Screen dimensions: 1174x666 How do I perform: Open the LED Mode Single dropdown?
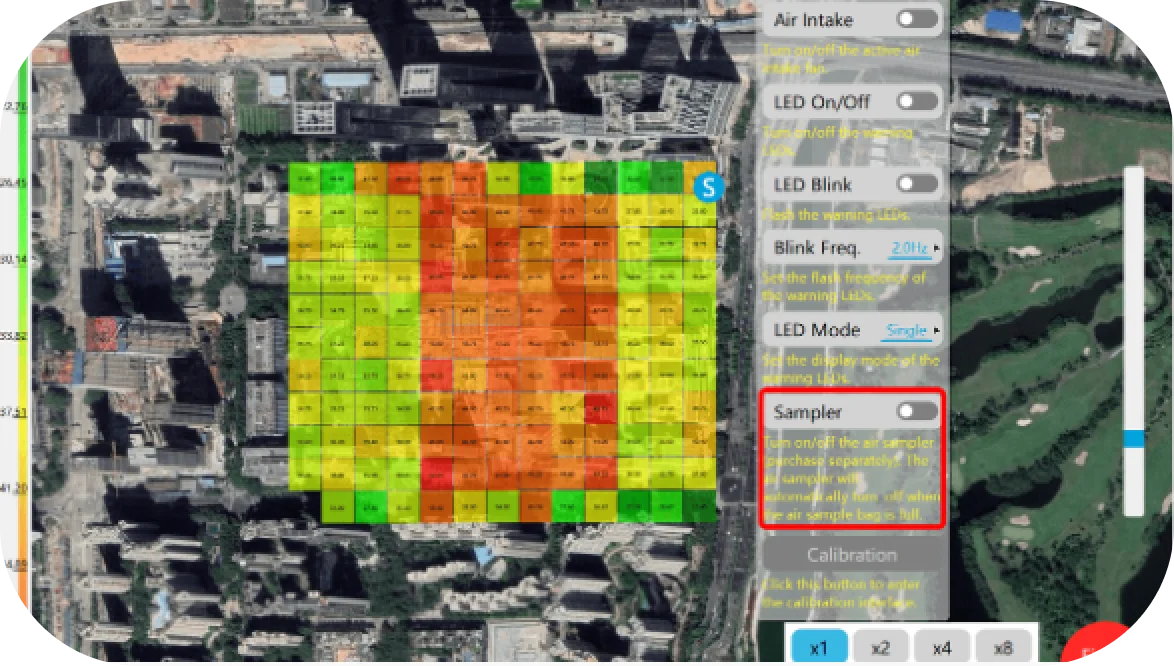(x=912, y=330)
